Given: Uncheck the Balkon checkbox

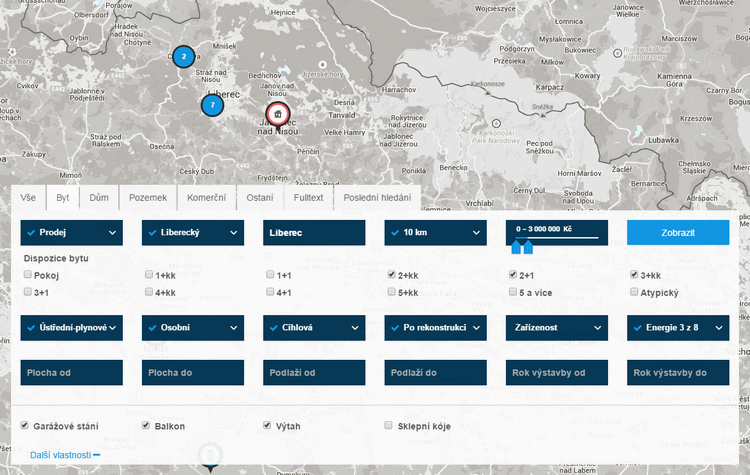Looking at the screenshot, I should coord(148,426).
